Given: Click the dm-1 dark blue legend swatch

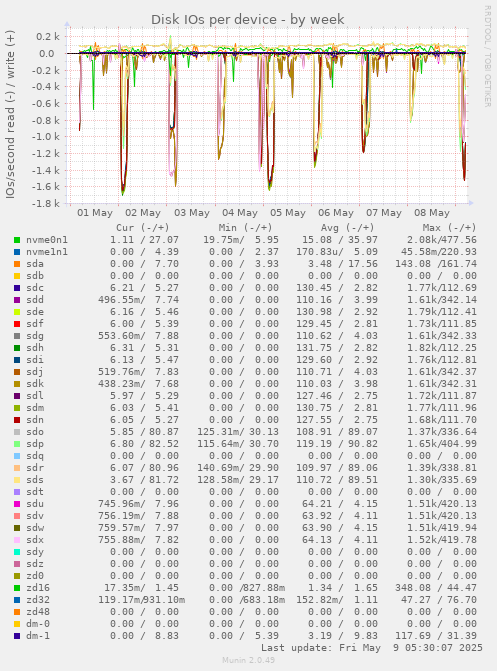Looking at the screenshot, I should point(17,635).
